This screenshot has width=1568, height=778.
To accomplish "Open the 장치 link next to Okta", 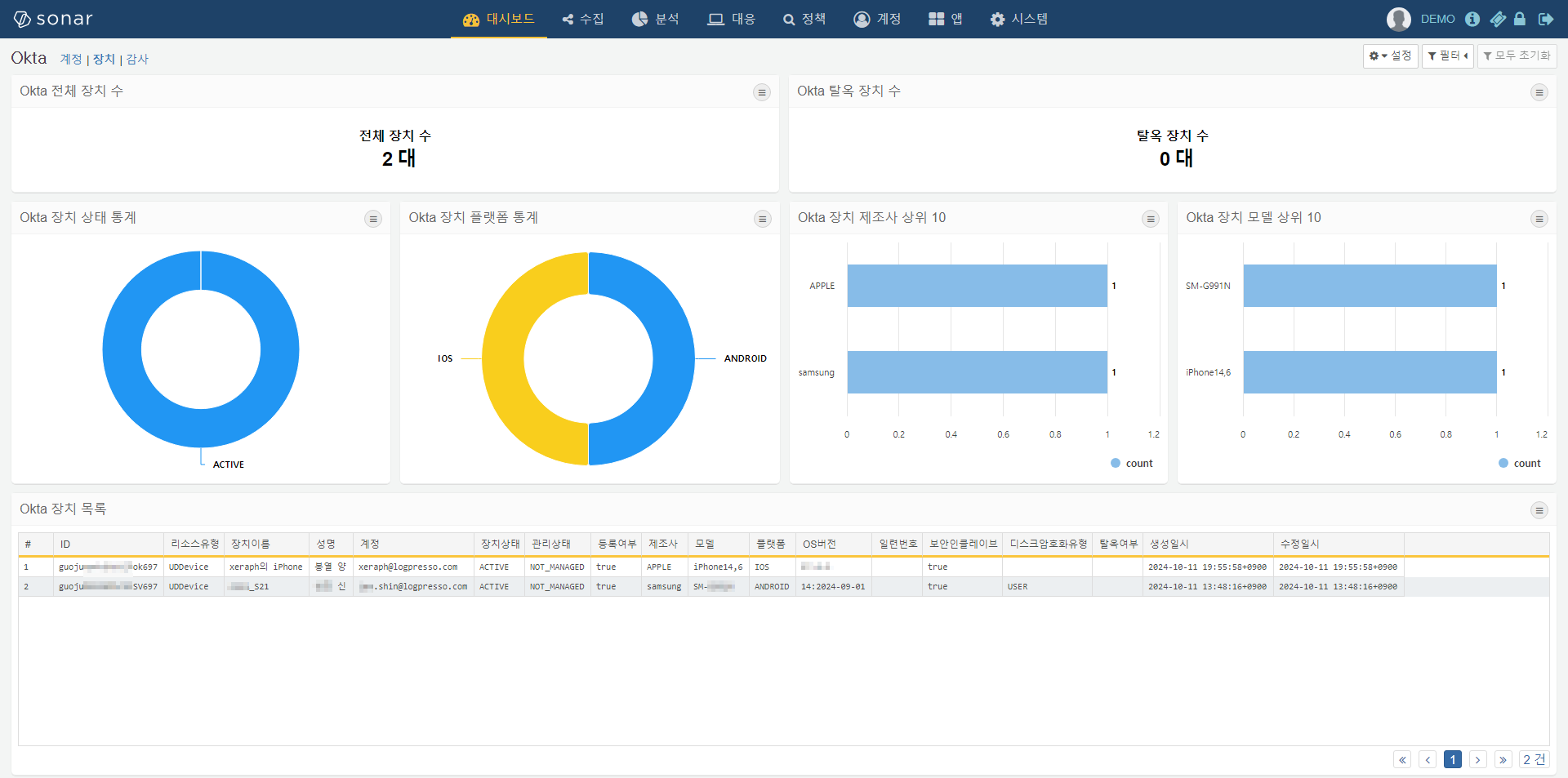I will (104, 59).
